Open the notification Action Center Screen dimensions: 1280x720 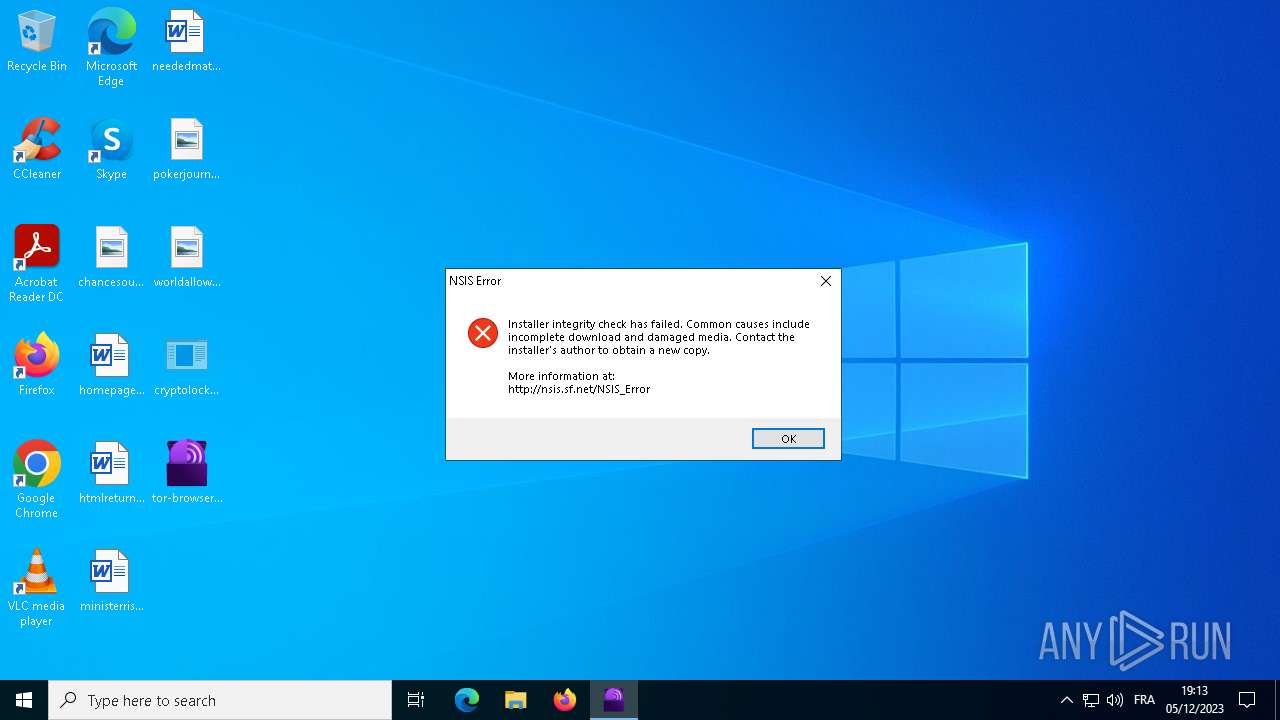1247,700
